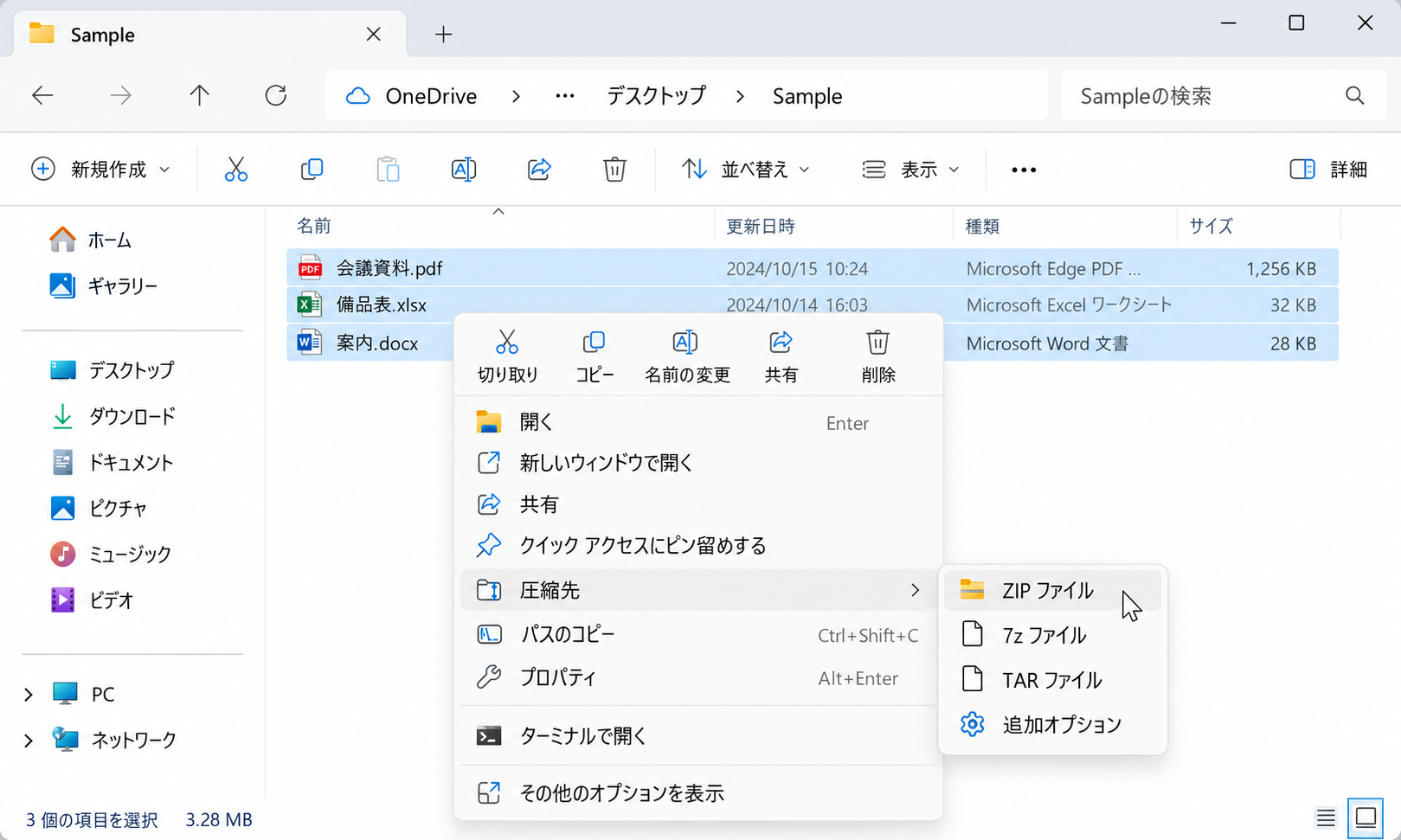Open the 並べ替え sort dropdown

746,169
